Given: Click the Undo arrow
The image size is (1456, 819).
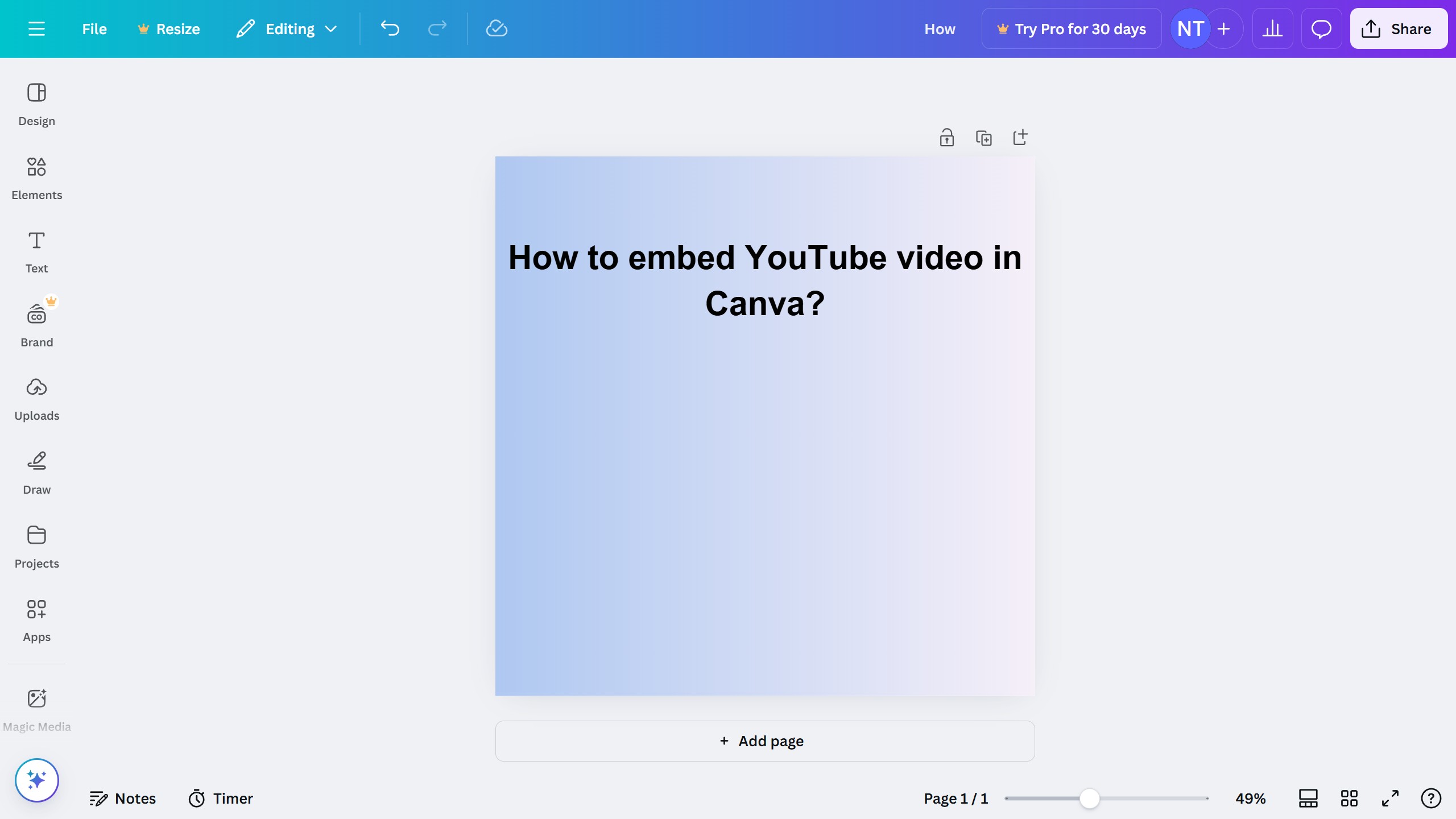Looking at the screenshot, I should [x=390, y=28].
